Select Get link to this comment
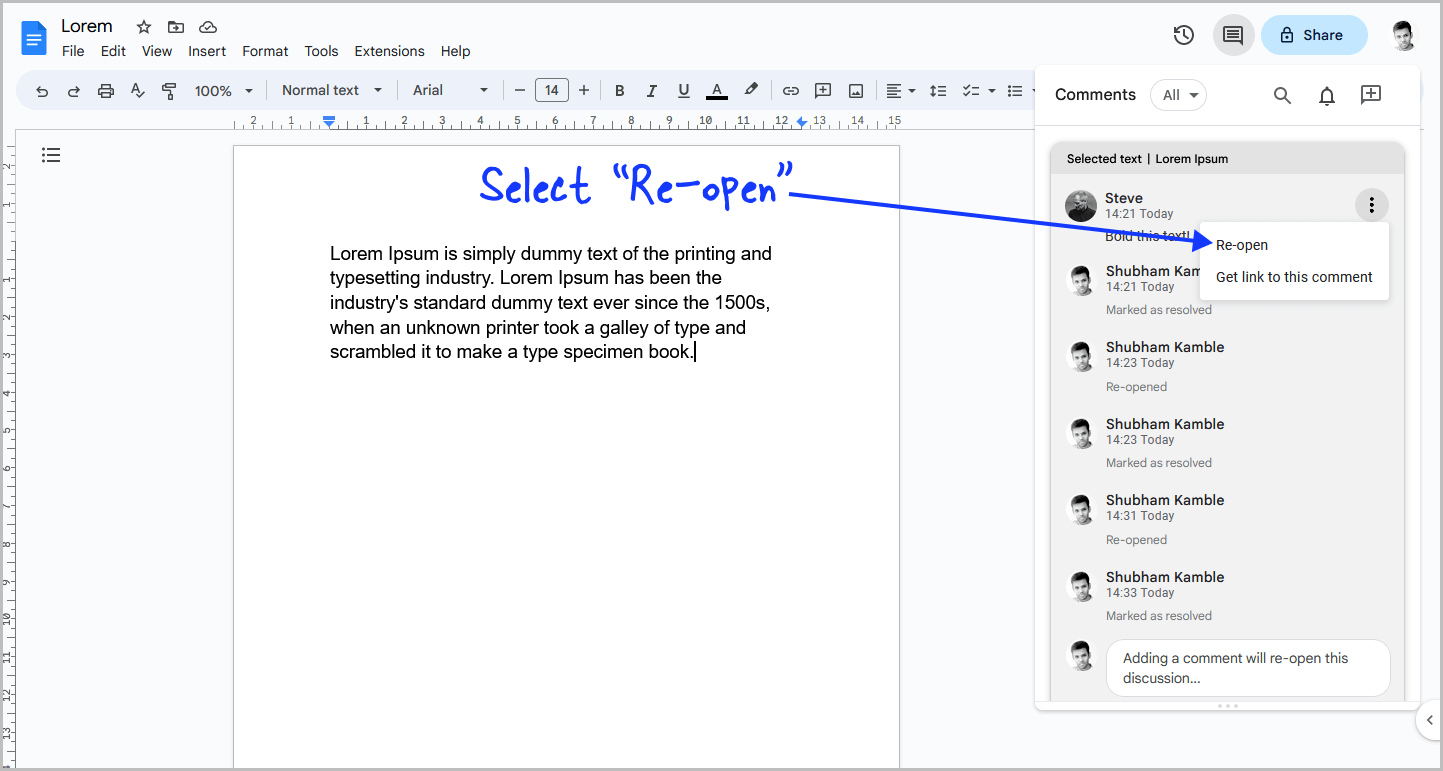 tap(1294, 277)
